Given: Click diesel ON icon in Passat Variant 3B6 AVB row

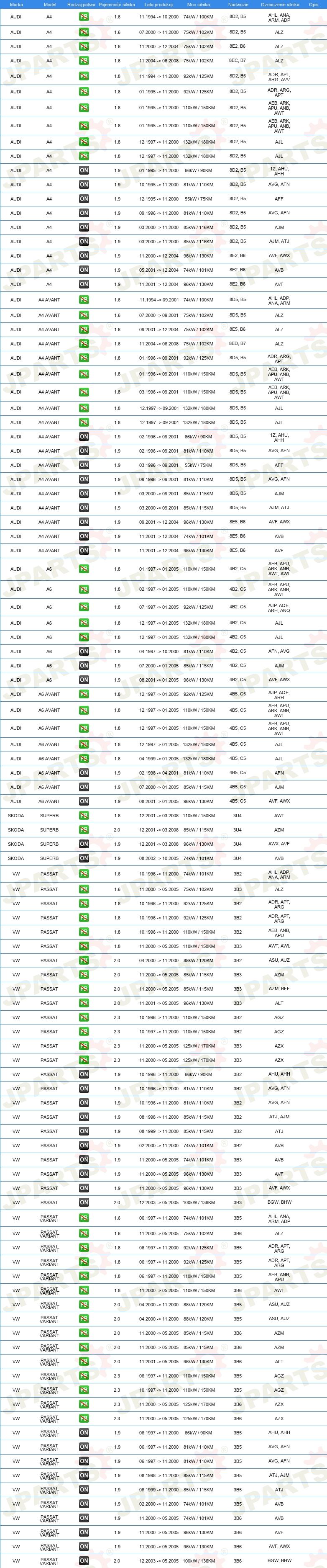Looking at the screenshot, I should (x=84, y=1518).
